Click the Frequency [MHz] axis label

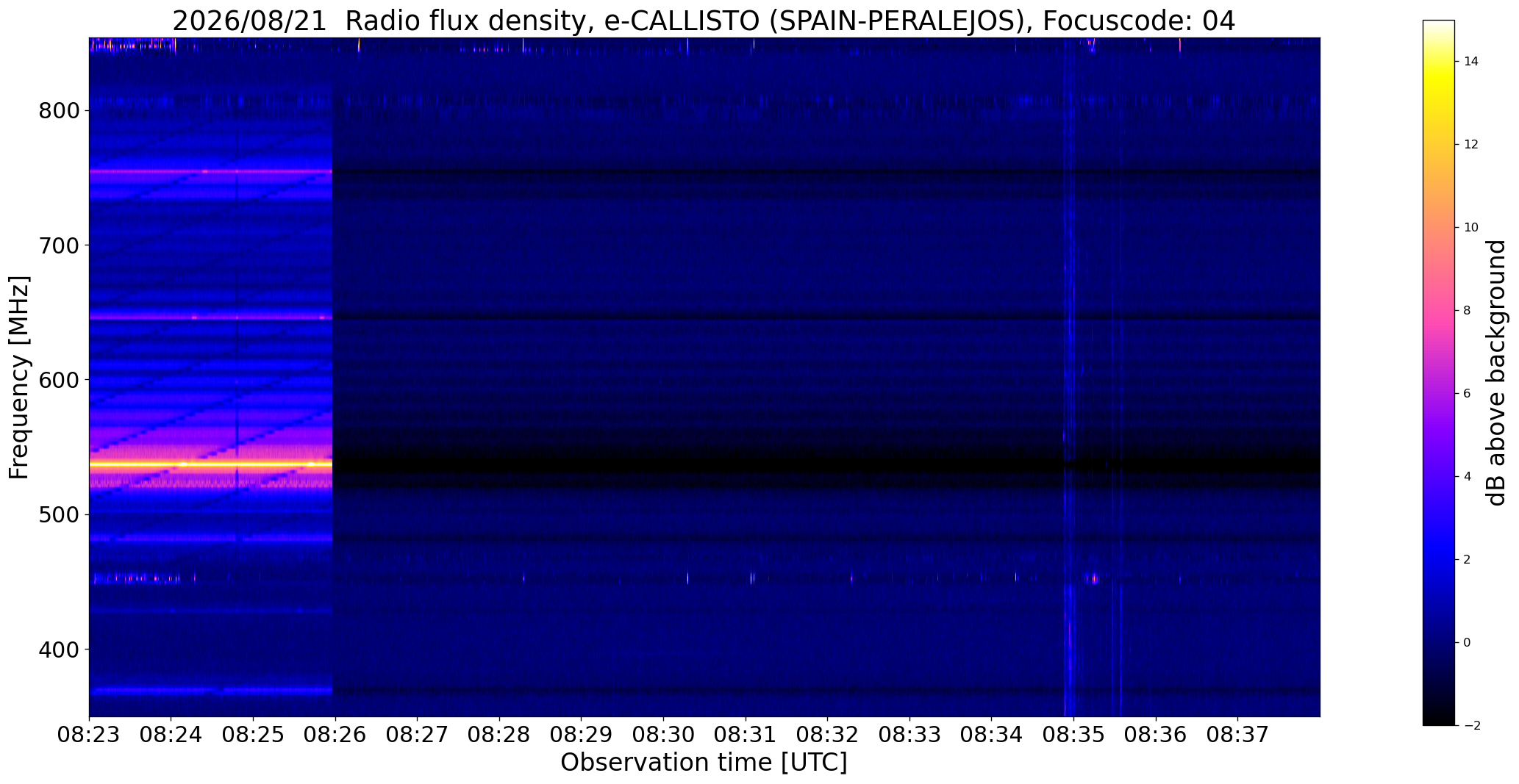click(19, 377)
